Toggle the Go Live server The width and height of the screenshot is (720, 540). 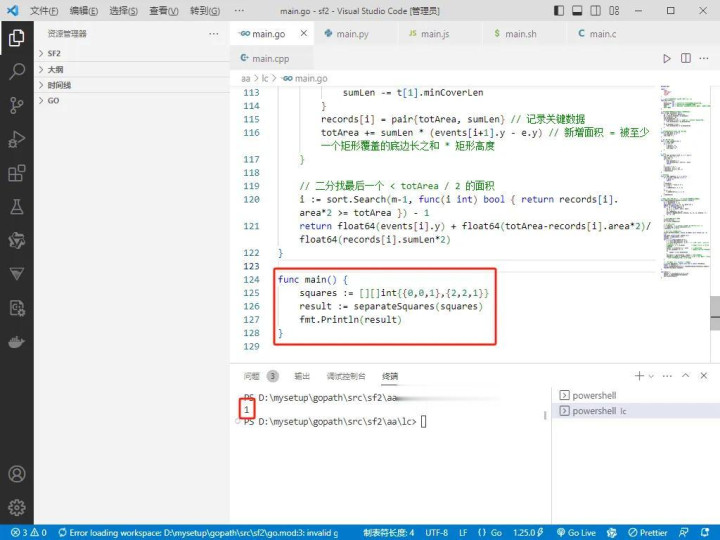click(577, 533)
